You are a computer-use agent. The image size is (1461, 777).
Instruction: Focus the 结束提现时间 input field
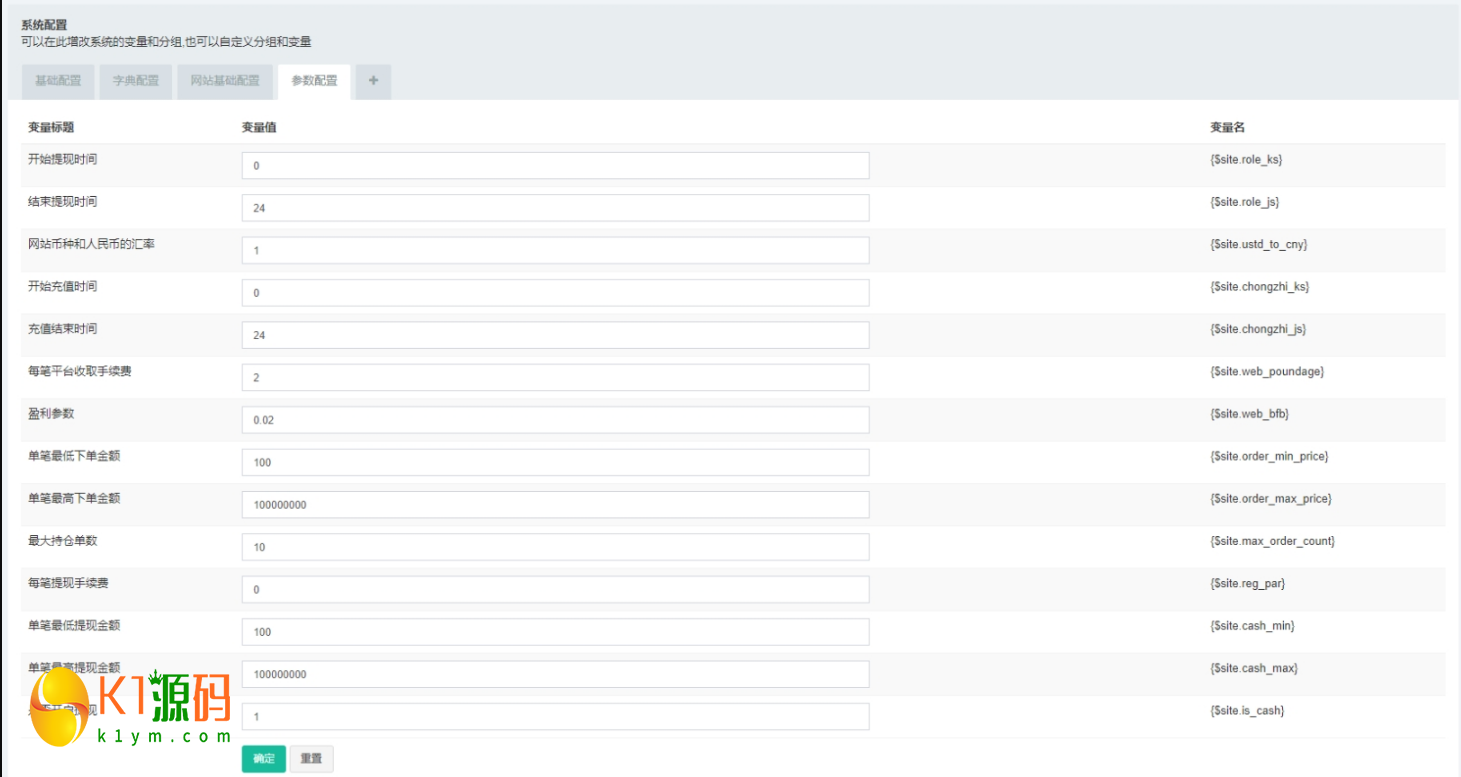(x=555, y=208)
